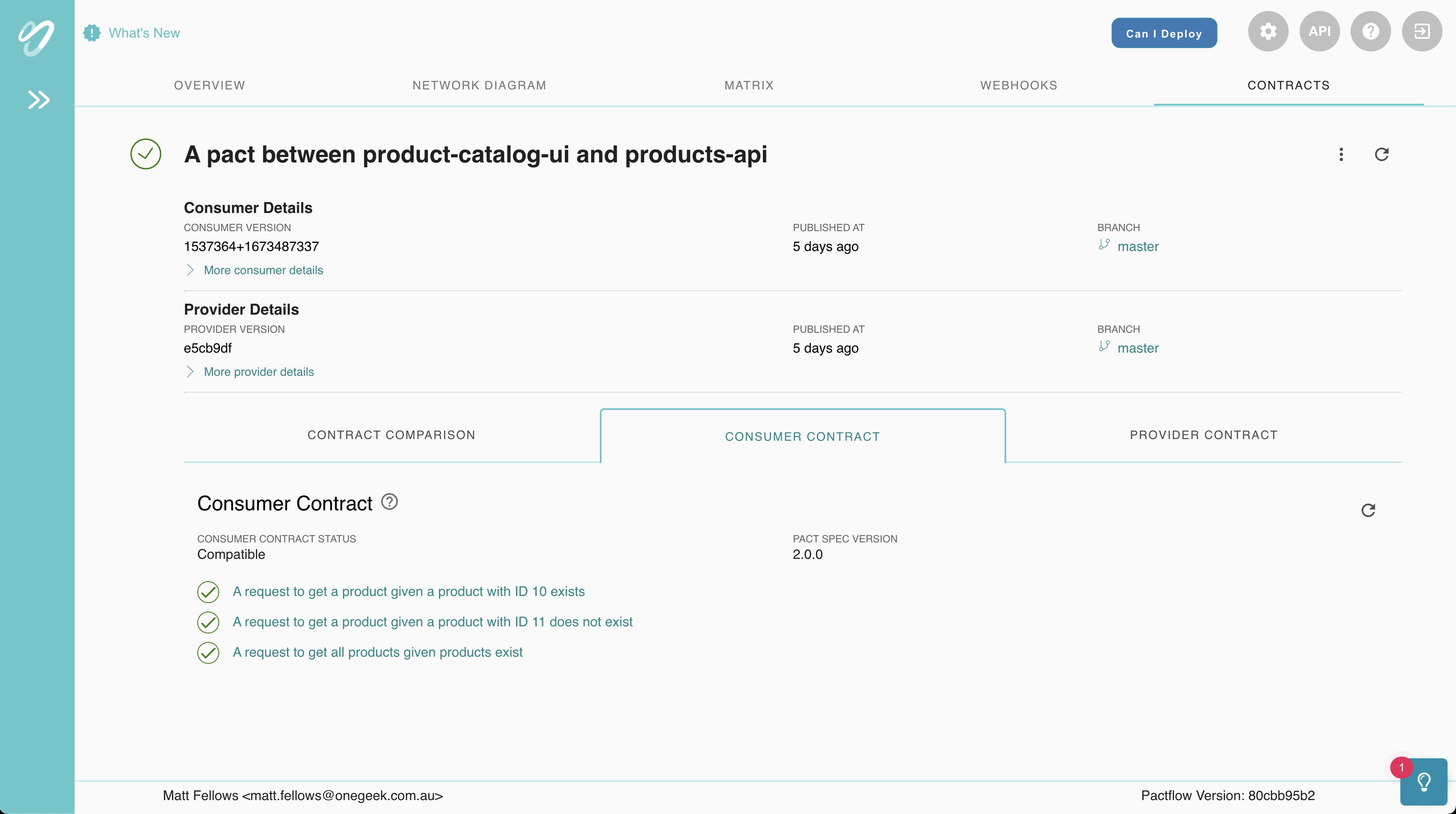Refresh the pact using top refresh icon
1456x814 pixels.
click(1381, 154)
